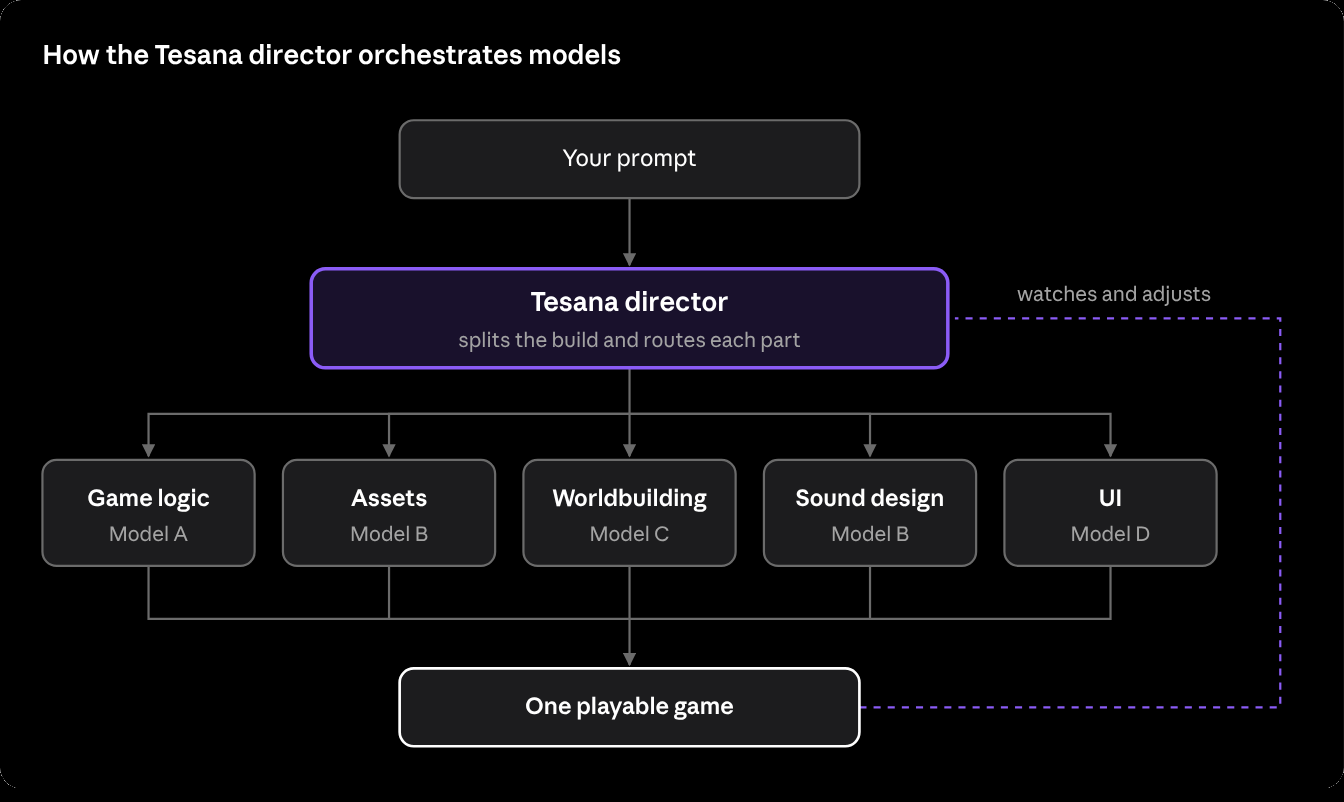This screenshot has width=1344, height=802.
Task: Select the Tesana director node
Action: click(x=629, y=318)
